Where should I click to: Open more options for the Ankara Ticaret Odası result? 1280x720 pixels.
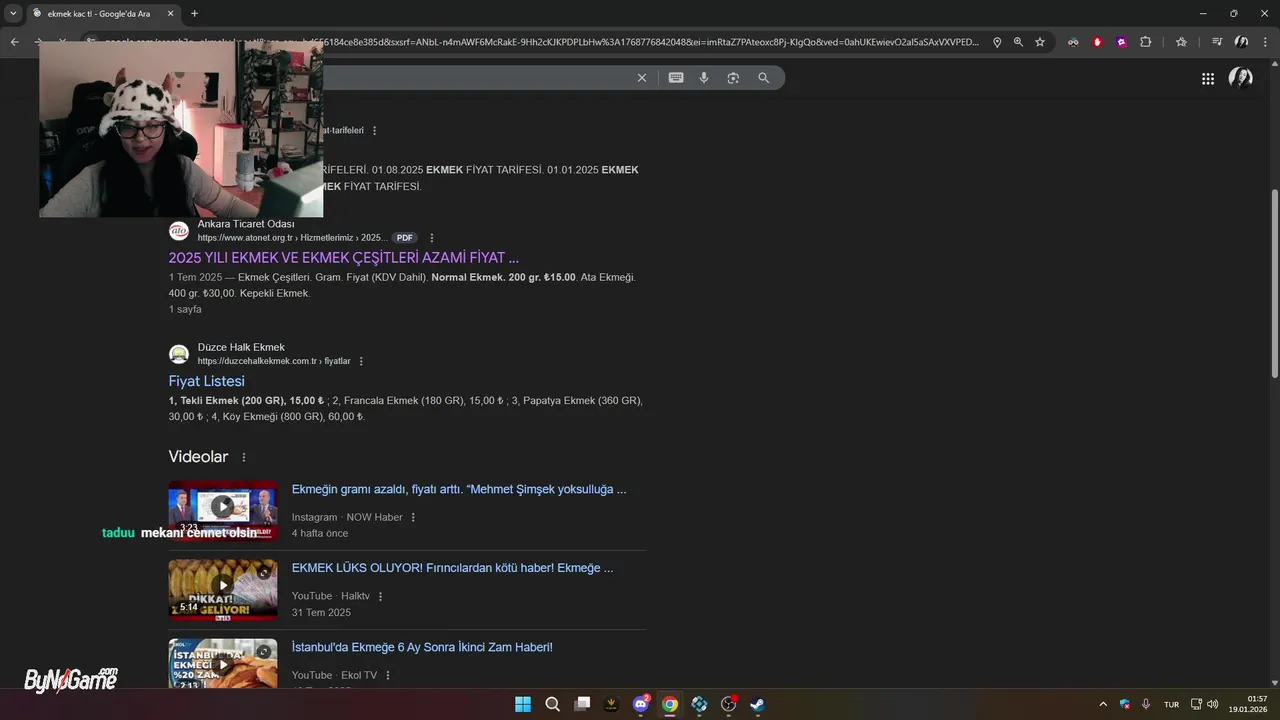432,238
